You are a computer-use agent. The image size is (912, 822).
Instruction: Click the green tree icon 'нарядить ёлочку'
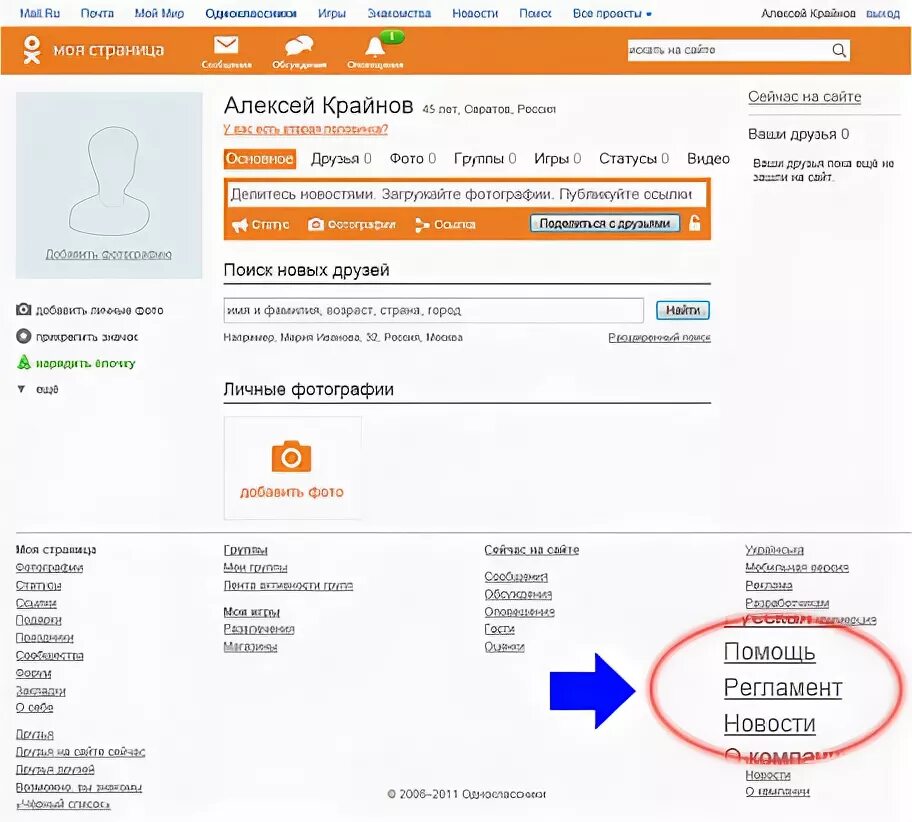(24, 363)
